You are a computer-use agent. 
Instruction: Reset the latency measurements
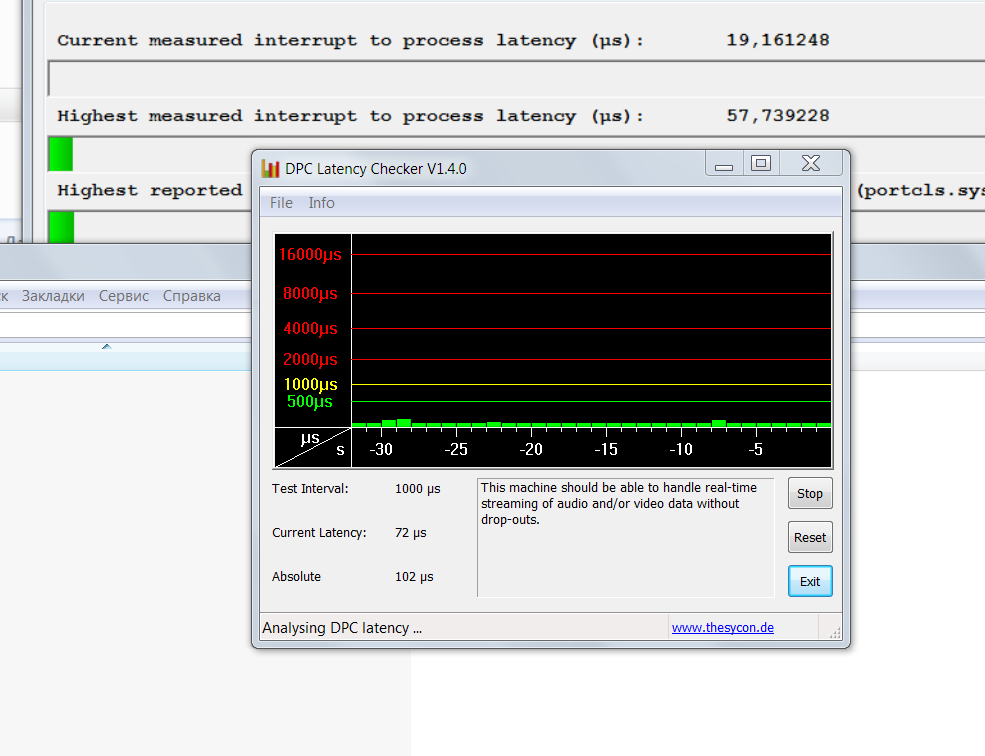coord(810,537)
